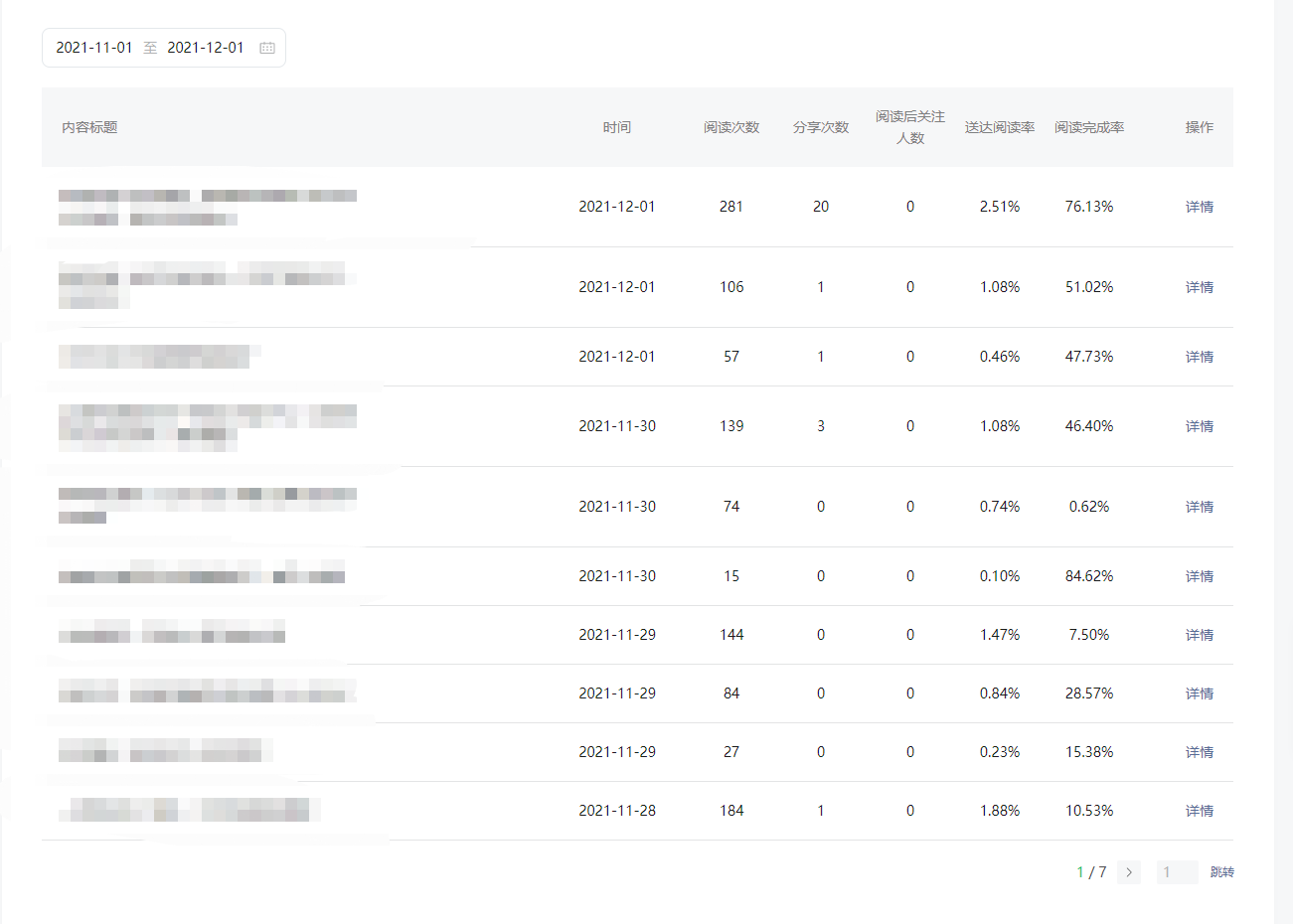Screen dimensions: 1293x924
Task: Click the 时间 column header
Action: 617,127
